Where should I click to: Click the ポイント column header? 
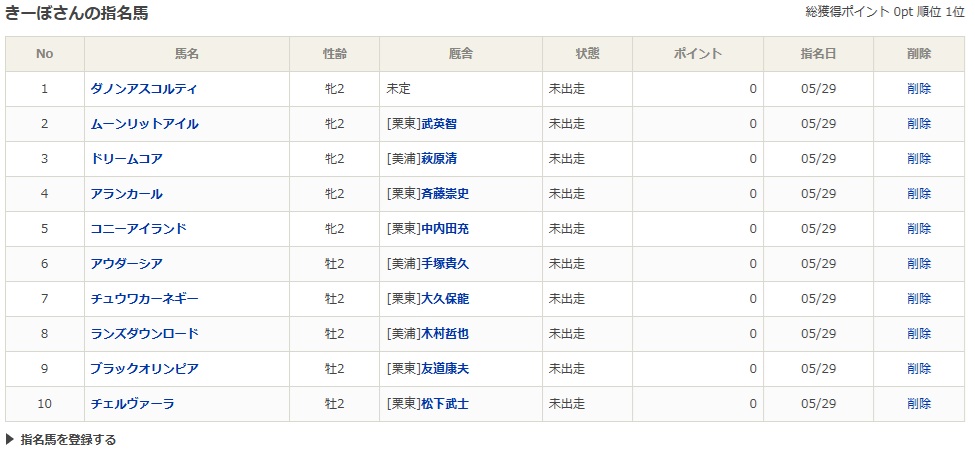[x=698, y=53]
